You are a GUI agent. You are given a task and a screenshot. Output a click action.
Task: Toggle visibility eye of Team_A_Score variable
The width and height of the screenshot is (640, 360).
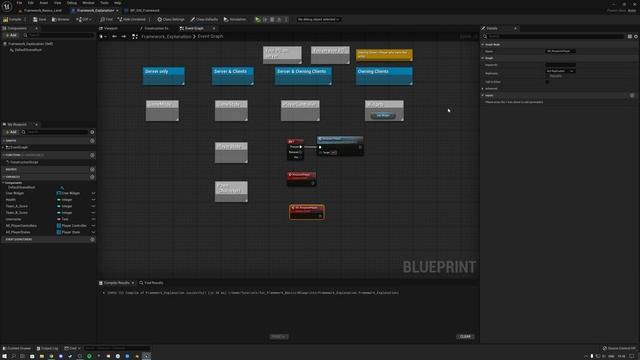click(x=93, y=206)
